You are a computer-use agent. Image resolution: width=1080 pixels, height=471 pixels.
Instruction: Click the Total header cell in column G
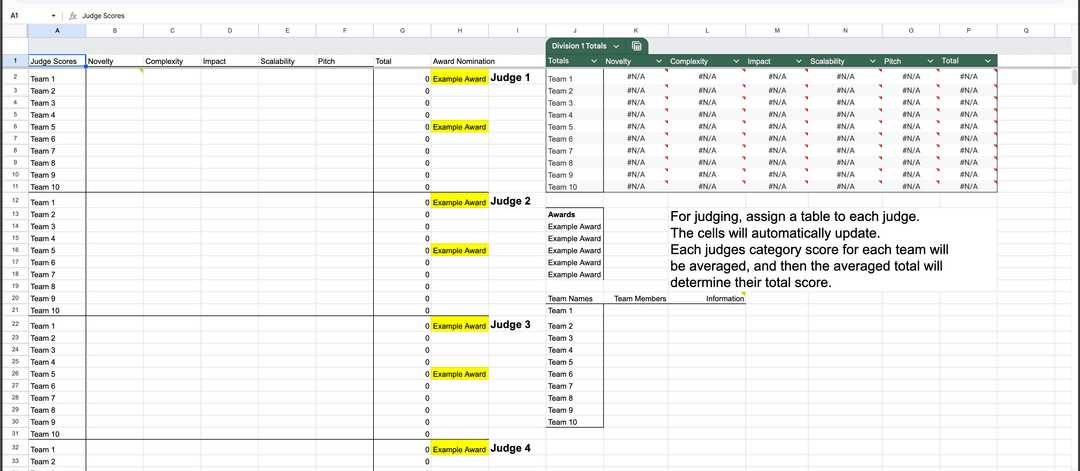click(402, 61)
